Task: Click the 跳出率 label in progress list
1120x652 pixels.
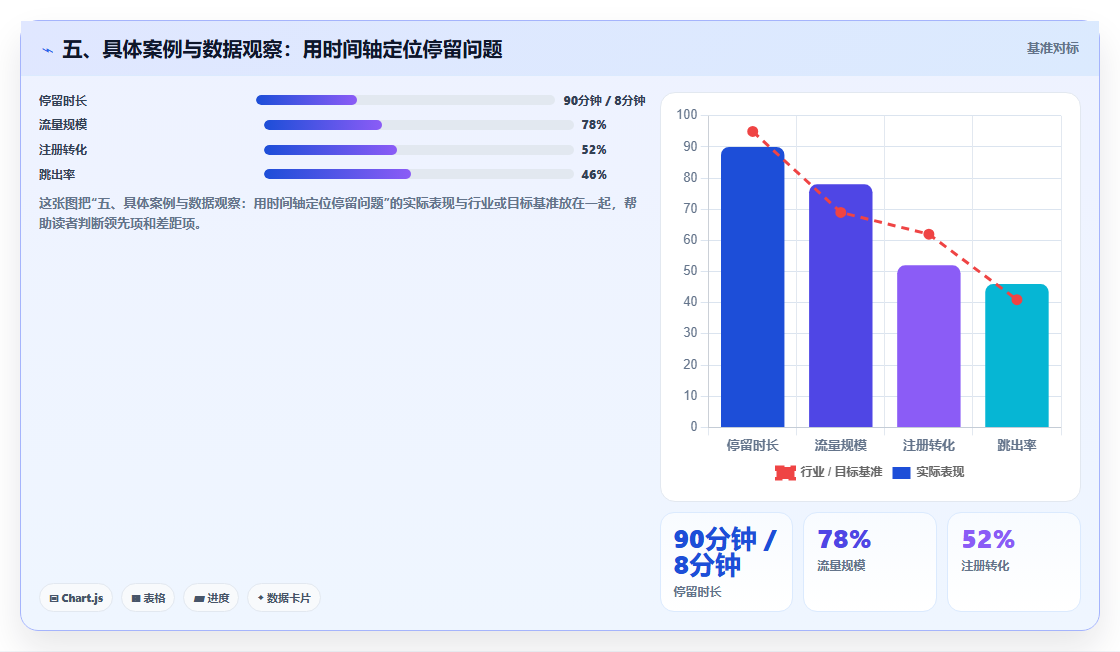Action: (57, 174)
